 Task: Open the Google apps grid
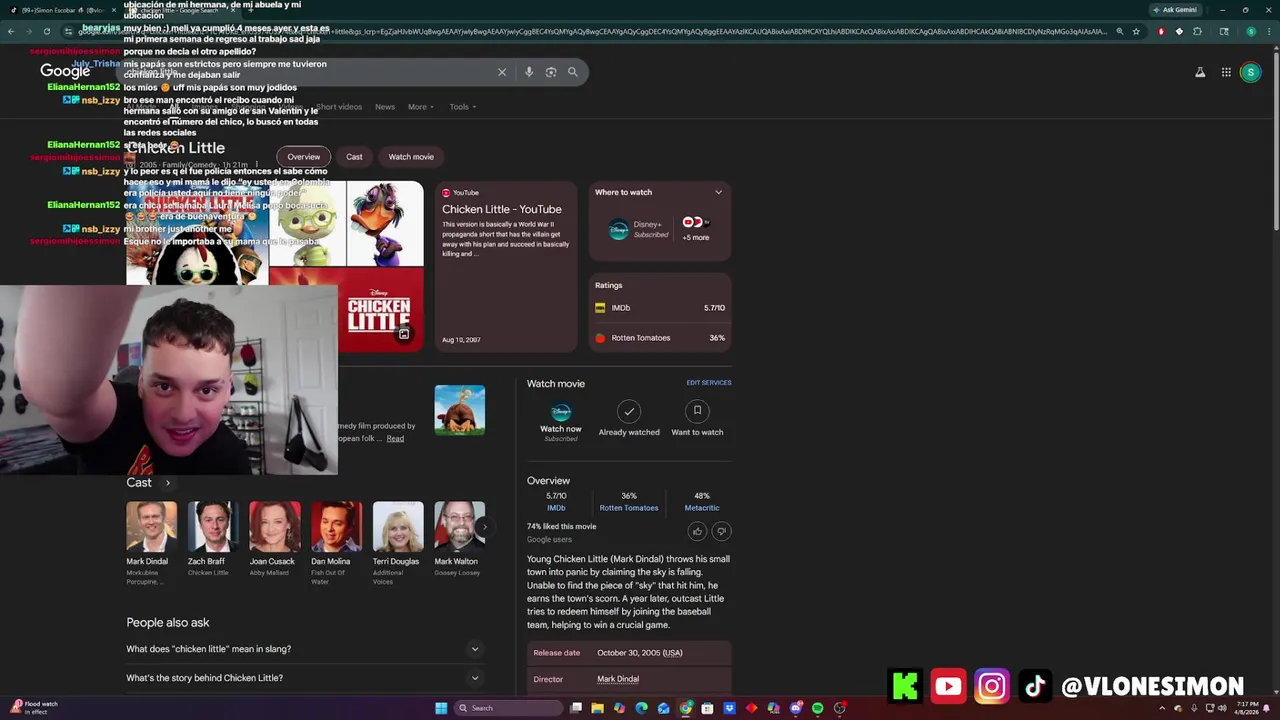[1226, 72]
